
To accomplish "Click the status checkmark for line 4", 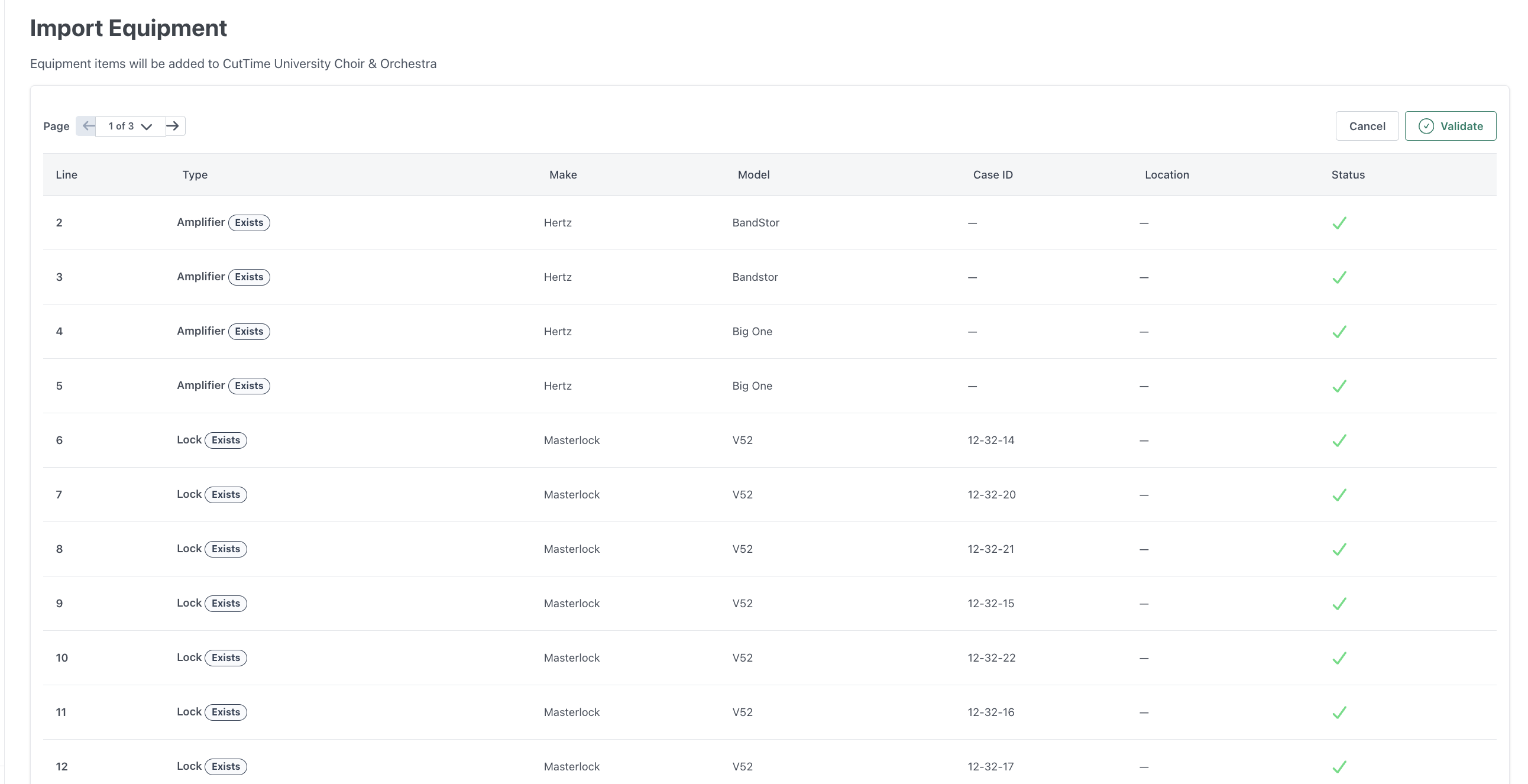I will pyautogui.click(x=1339, y=332).
